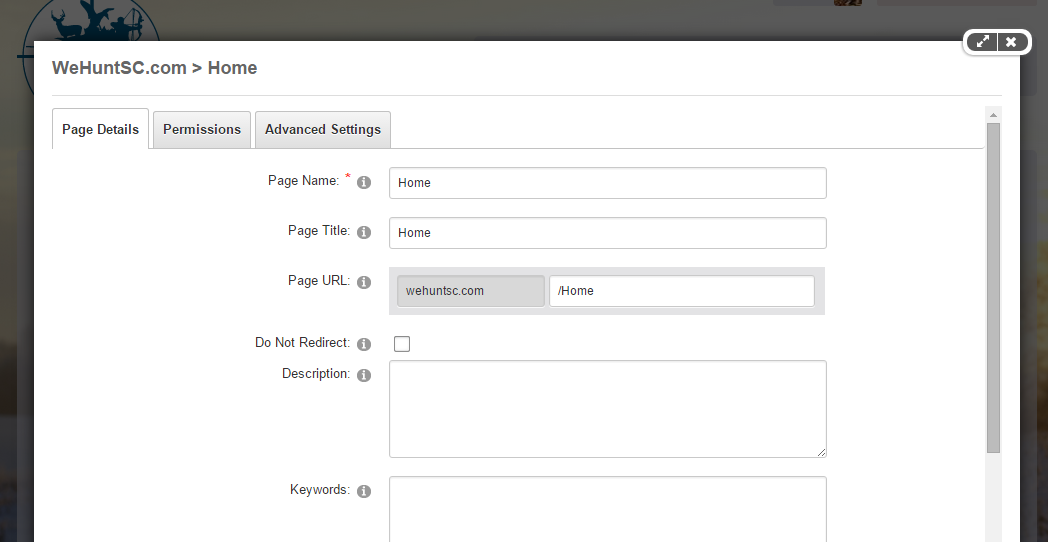
Task: Click the WeHuntSC.com > Home heading
Action: [x=154, y=68]
